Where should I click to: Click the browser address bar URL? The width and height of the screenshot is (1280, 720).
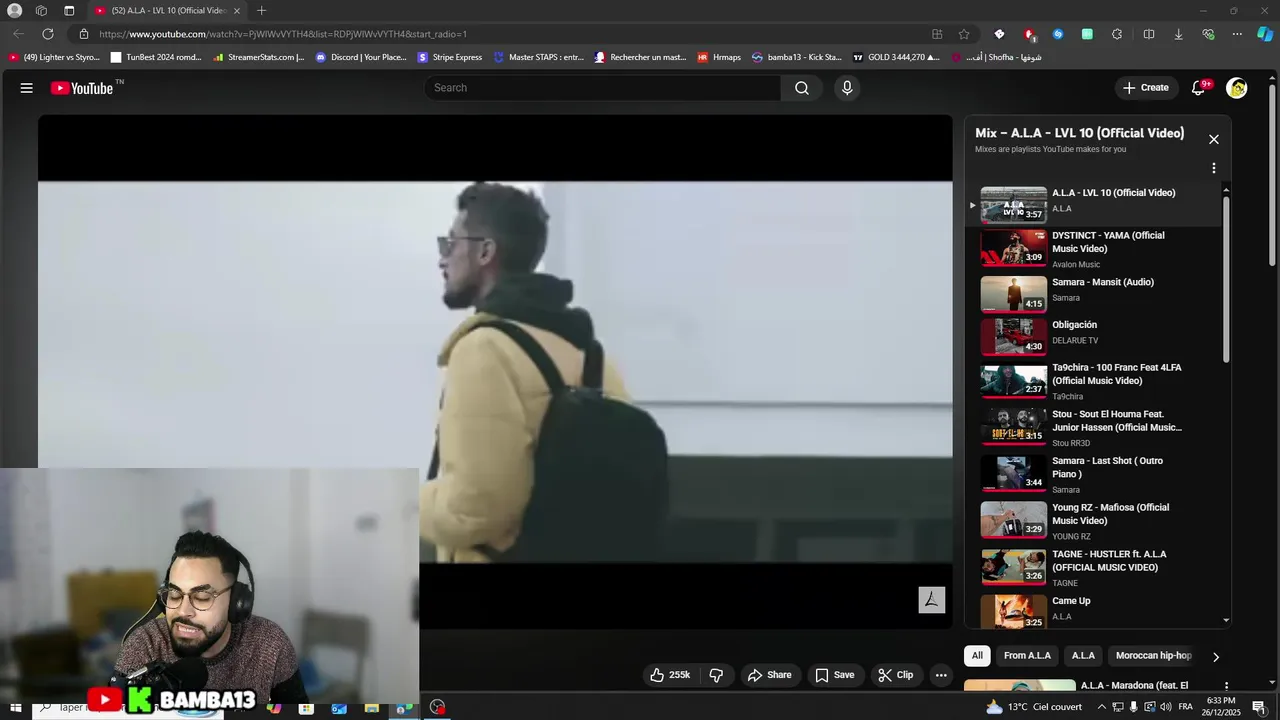pos(283,34)
